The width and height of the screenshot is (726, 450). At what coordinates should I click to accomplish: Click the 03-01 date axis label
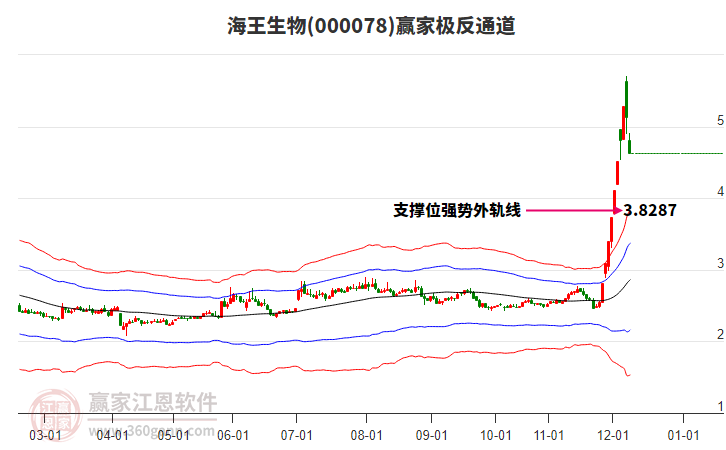click(45, 435)
